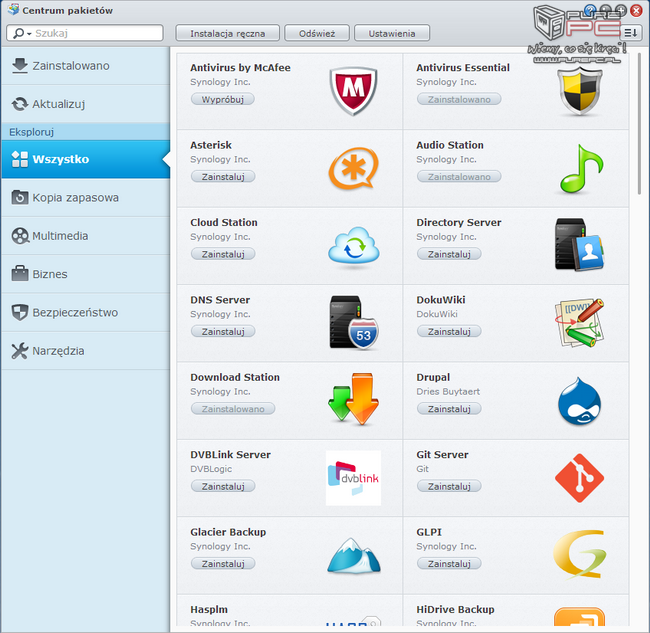Open the Cloud Station cloud icon

click(x=354, y=246)
